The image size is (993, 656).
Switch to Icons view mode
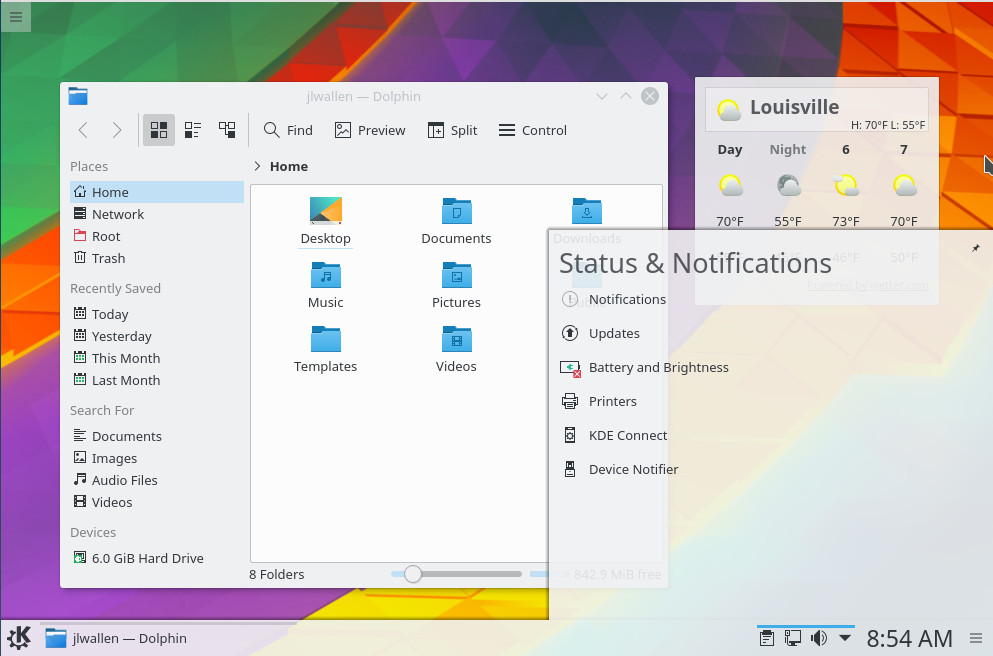159,130
